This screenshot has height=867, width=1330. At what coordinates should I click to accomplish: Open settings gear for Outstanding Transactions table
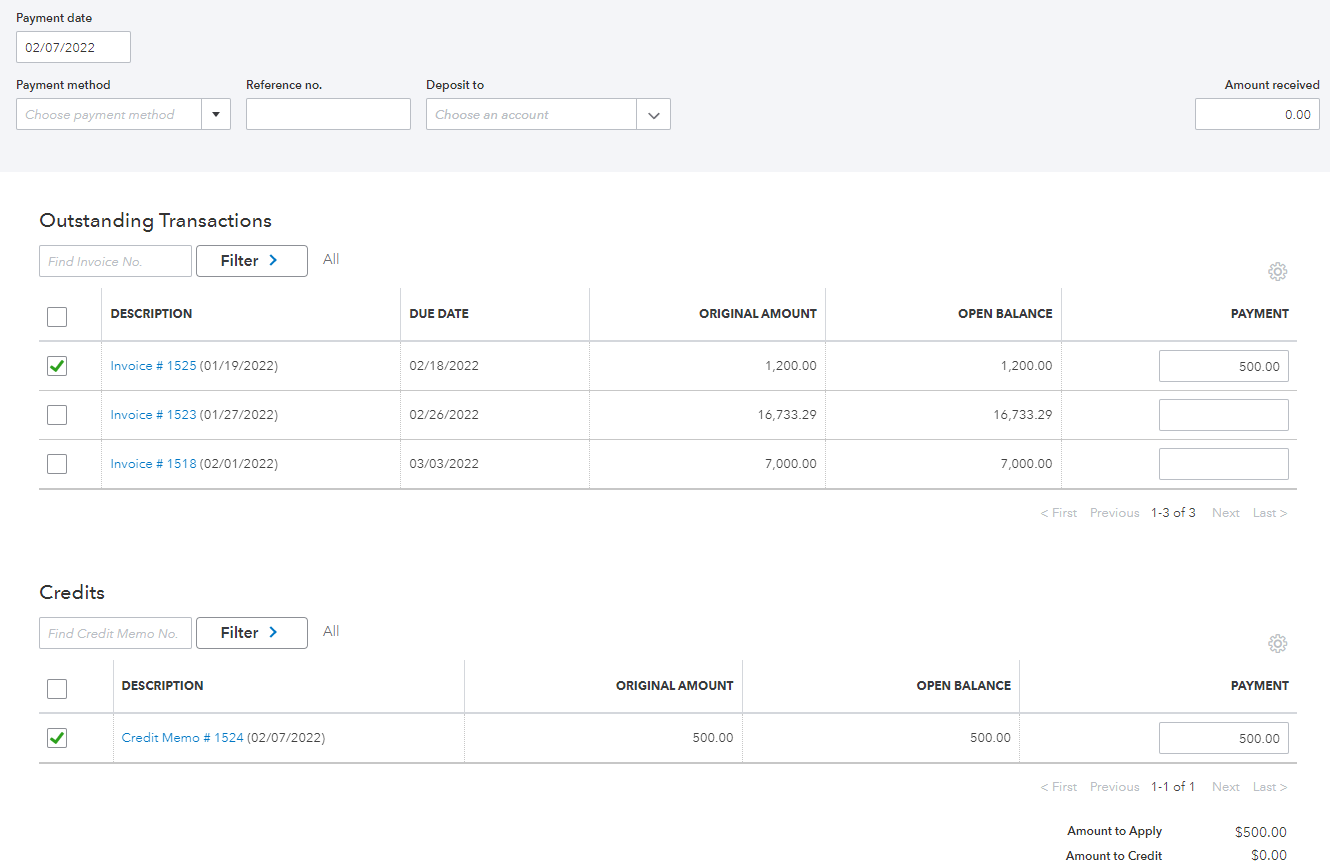[x=1277, y=271]
